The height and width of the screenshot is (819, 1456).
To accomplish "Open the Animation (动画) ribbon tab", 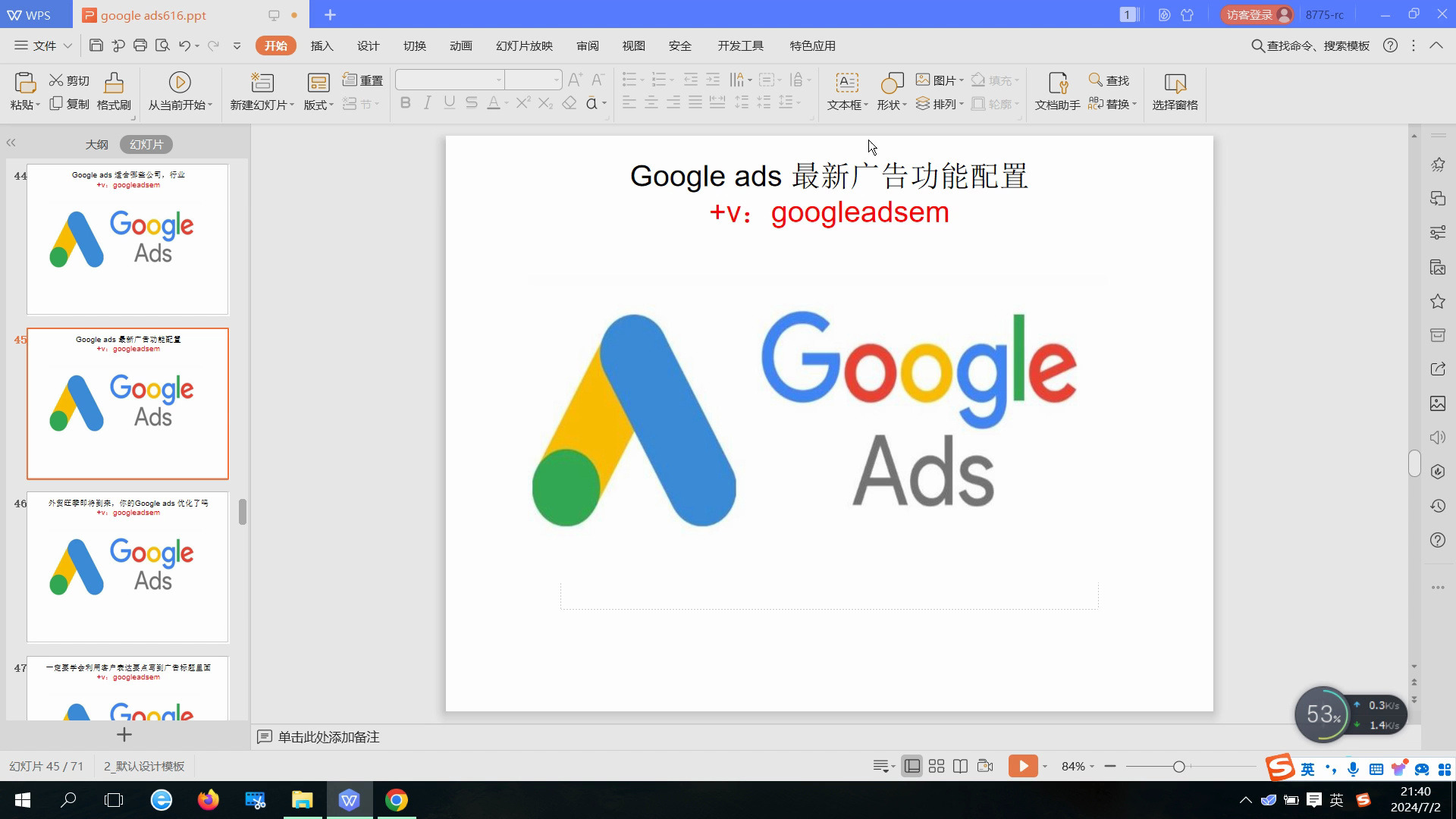I will [460, 45].
